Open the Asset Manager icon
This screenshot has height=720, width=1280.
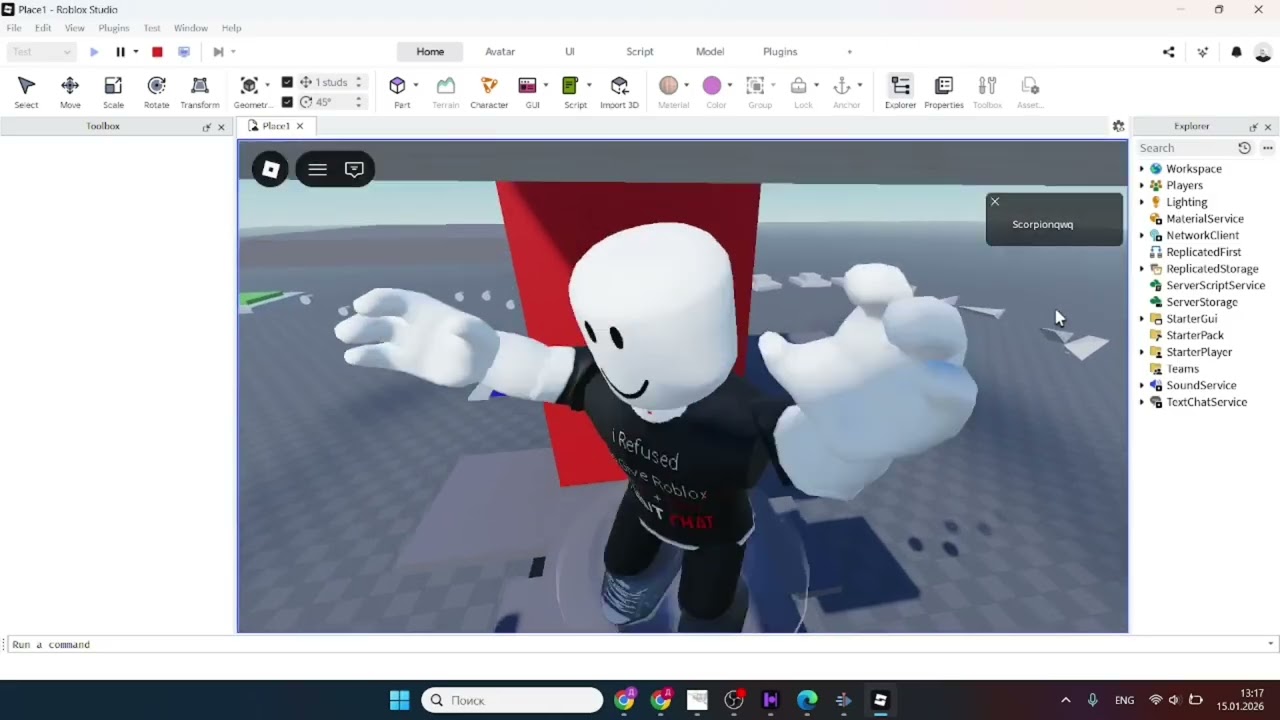click(x=1030, y=91)
